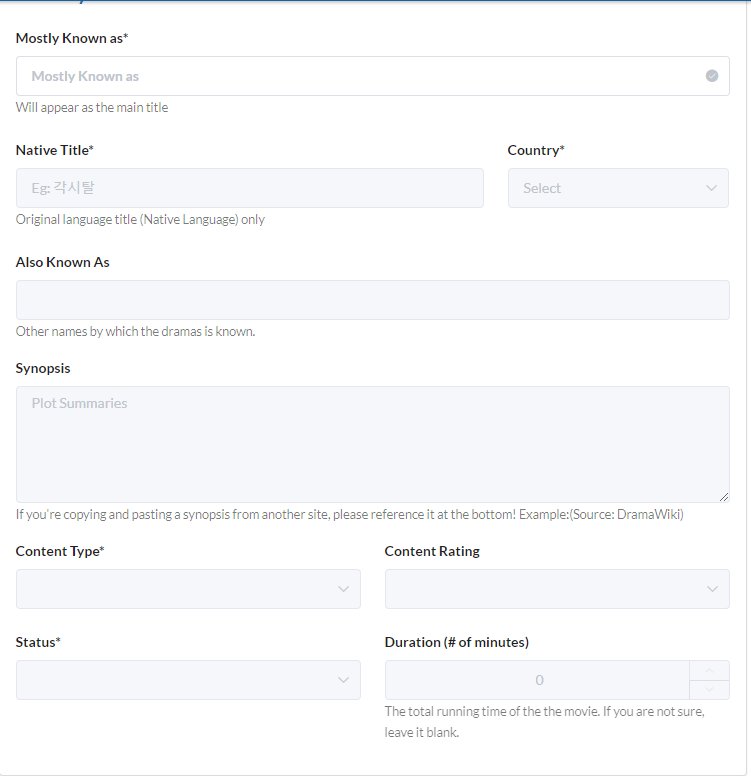Decrease Duration with the down stepper arrow
751x776 pixels.
709,689
